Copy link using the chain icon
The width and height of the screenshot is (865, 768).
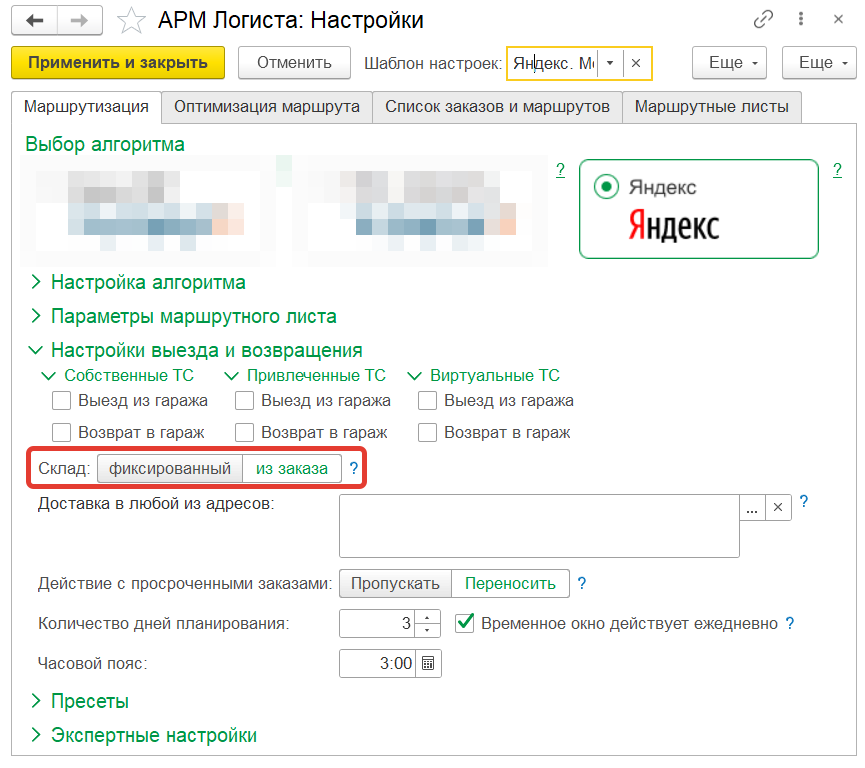click(763, 20)
